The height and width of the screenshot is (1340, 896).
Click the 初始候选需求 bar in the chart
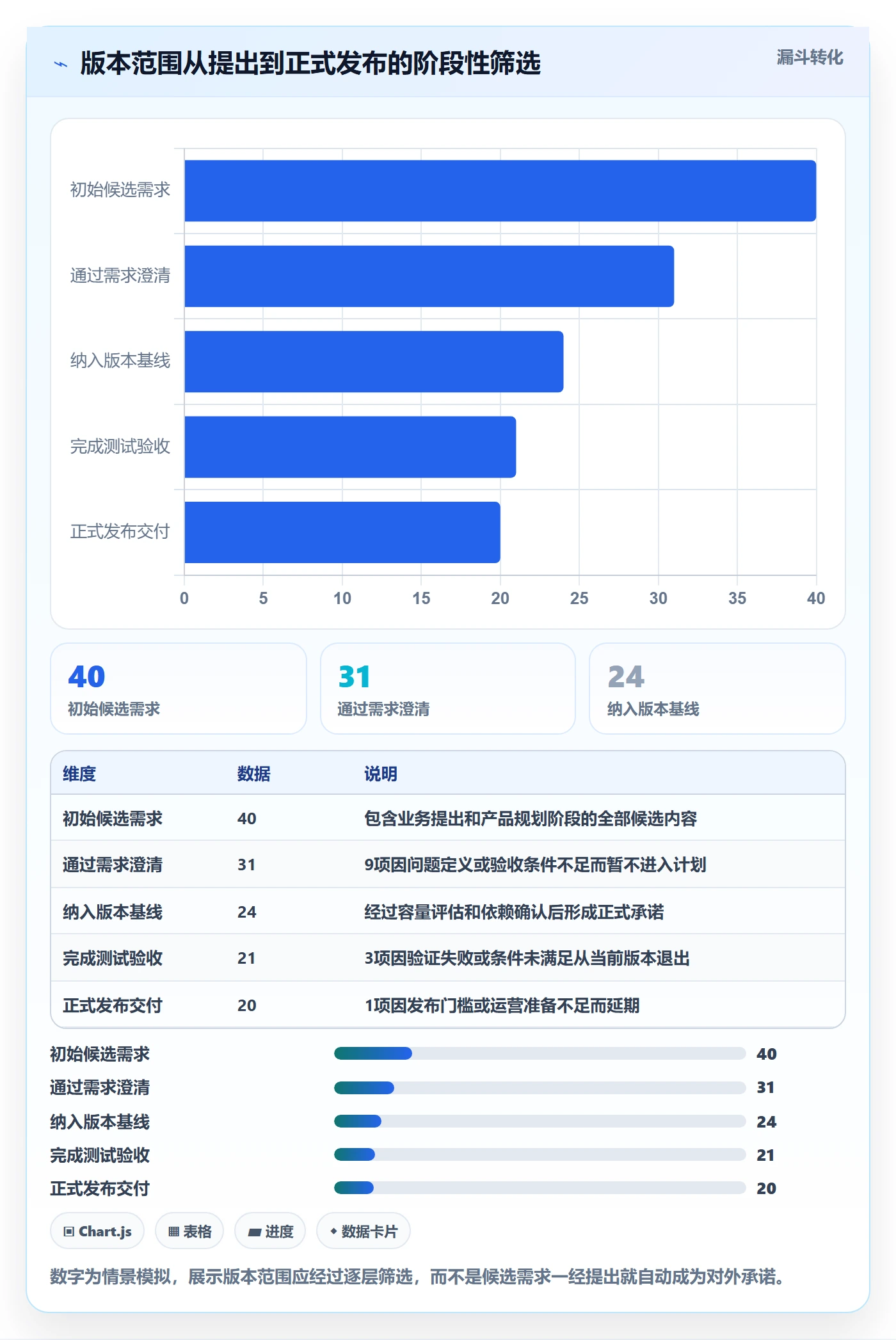click(x=500, y=191)
